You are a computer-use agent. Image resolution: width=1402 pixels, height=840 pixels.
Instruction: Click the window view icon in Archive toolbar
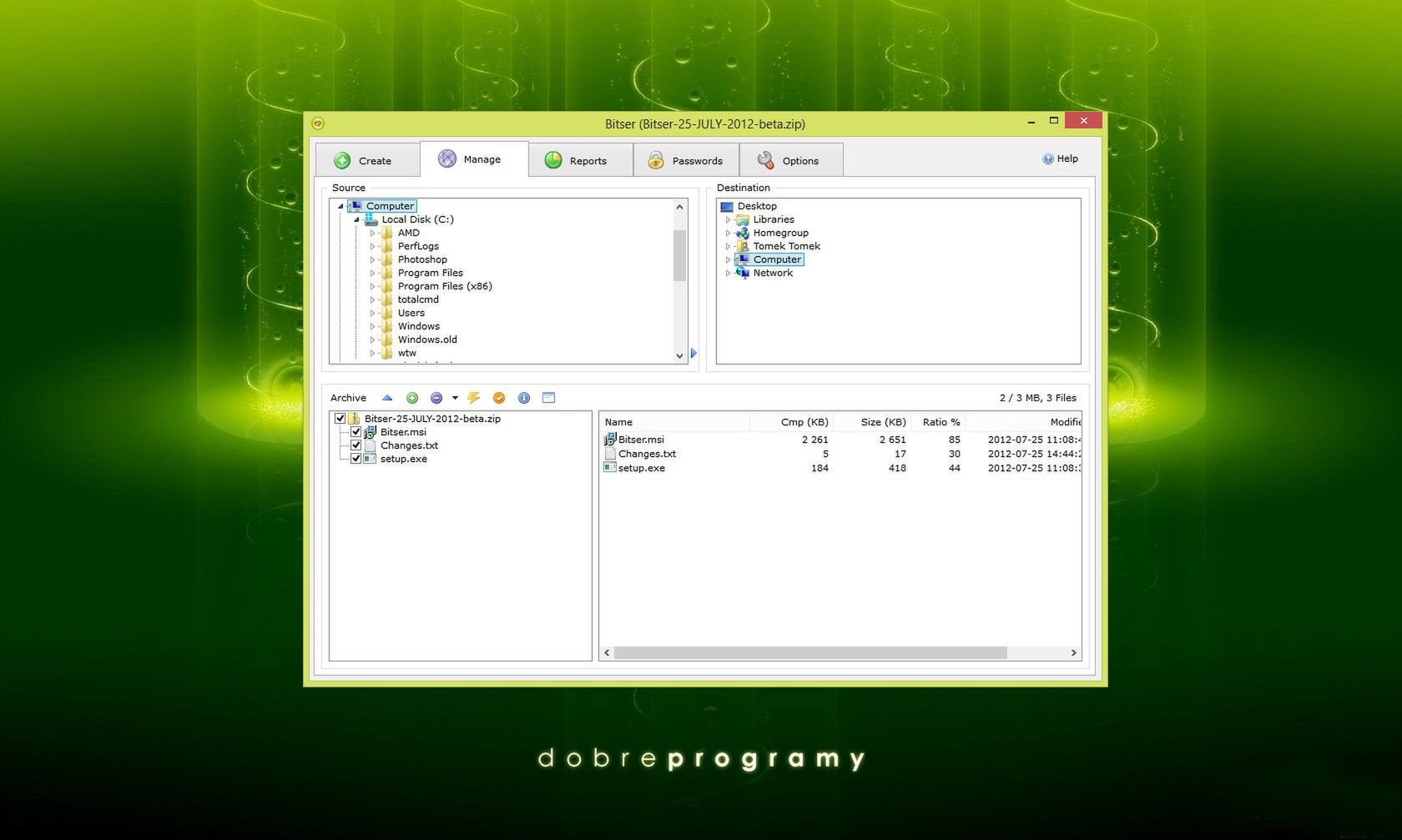(x=548, y=398)
